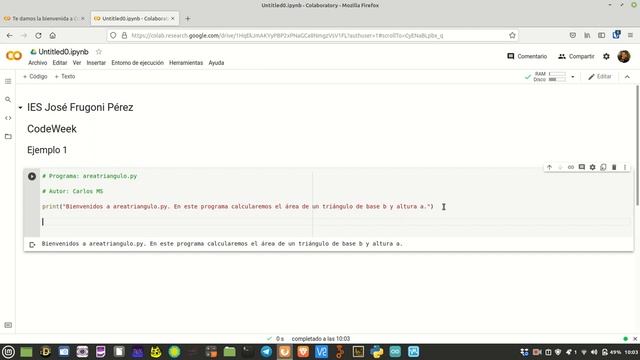Close the Untitled0.ipynb browser tab

(173, 18)
